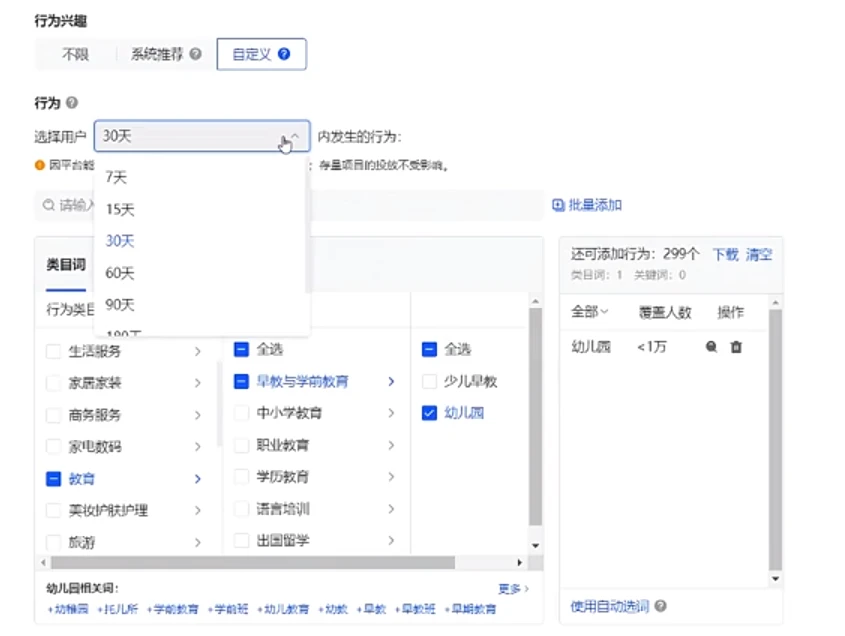Click the search icon in 幼儿园 row
The width and height of the screenshot is (845, 636).
click(711, 347)
